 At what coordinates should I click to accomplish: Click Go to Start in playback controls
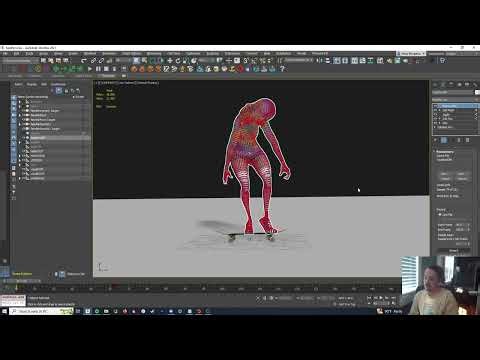pos(368,298)
